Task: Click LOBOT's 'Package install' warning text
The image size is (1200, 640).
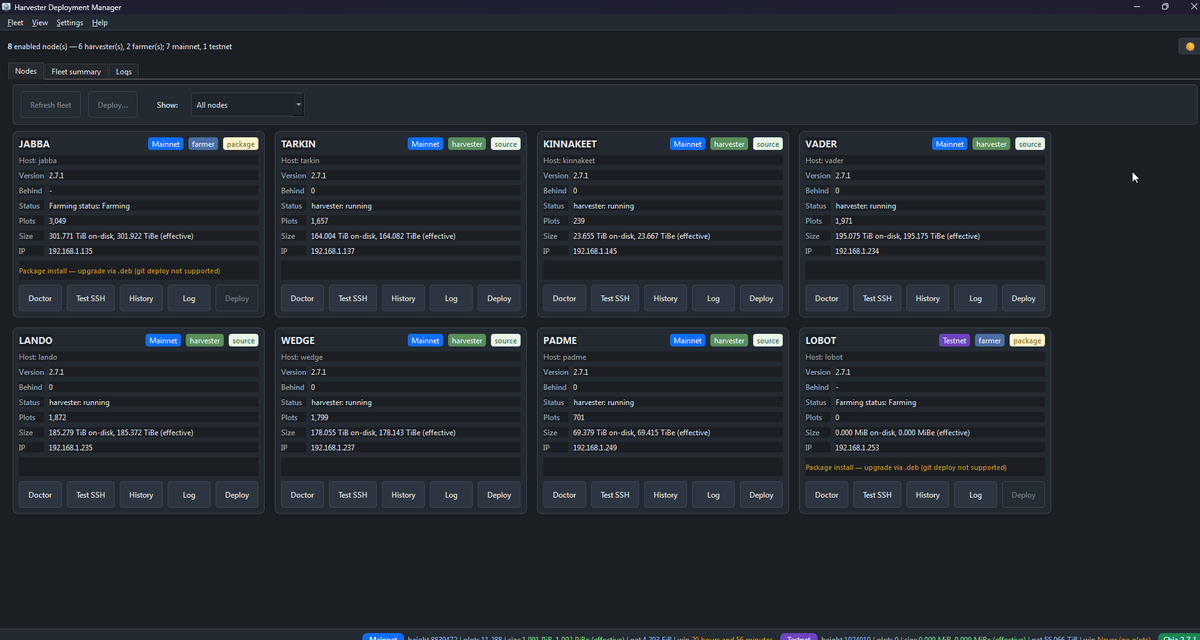Action: pyautogui.click(x=906, y=467)
